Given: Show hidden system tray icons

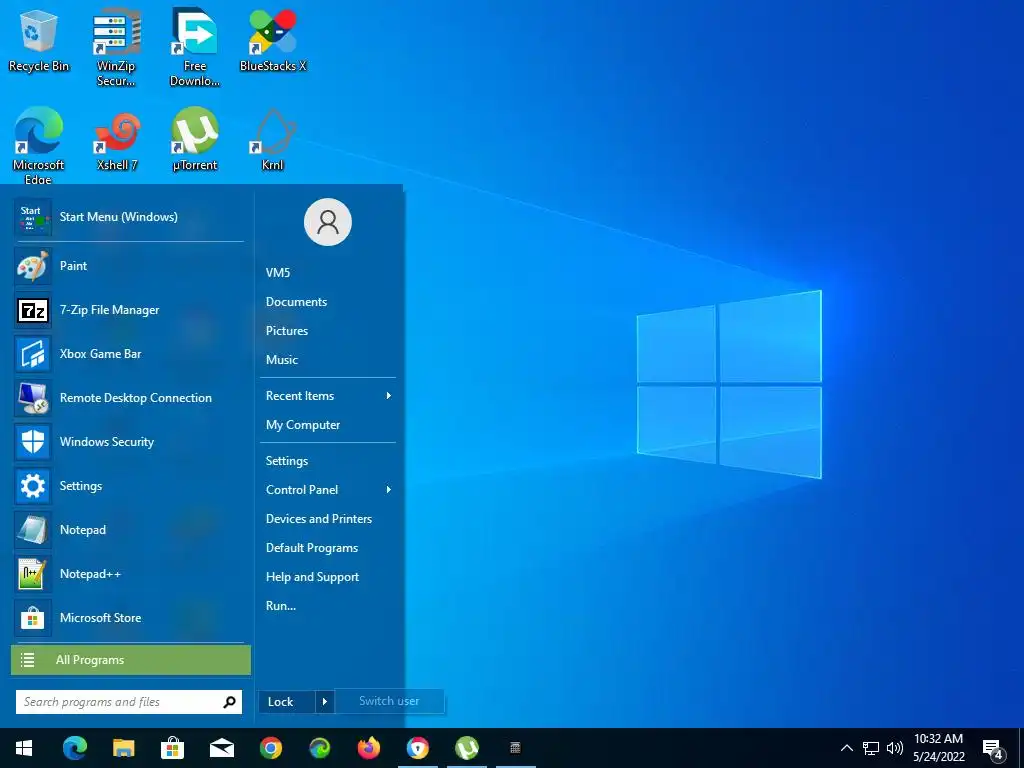Looking at the screenshot, I should [846, 748].
